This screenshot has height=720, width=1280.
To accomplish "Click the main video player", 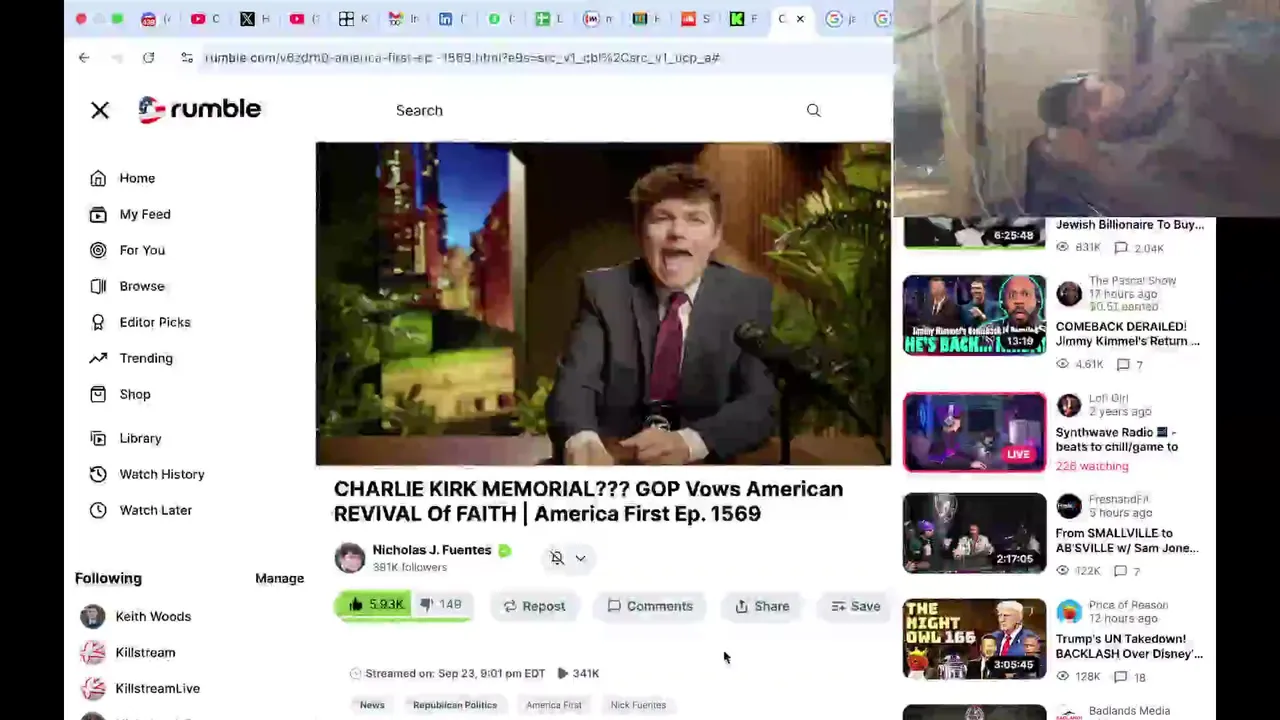I will pos(603,304).
